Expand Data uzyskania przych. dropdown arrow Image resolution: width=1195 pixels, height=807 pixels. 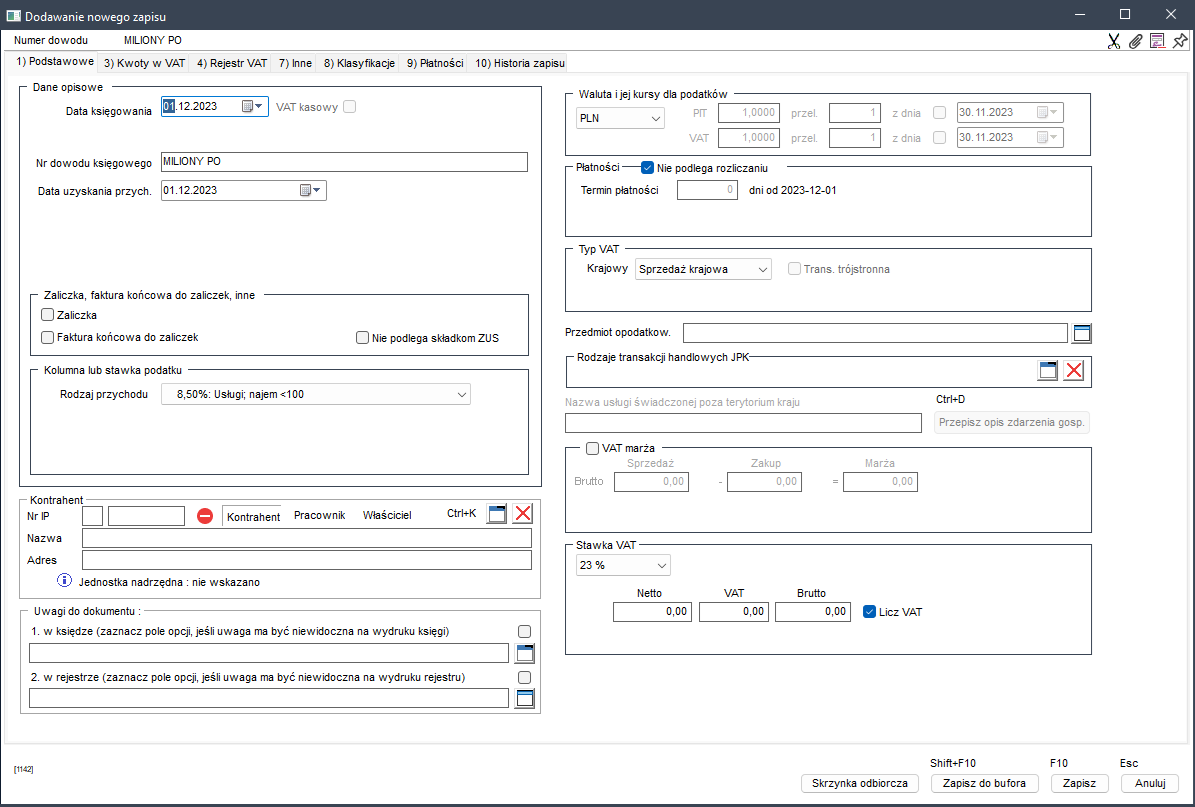click(317, 191)
